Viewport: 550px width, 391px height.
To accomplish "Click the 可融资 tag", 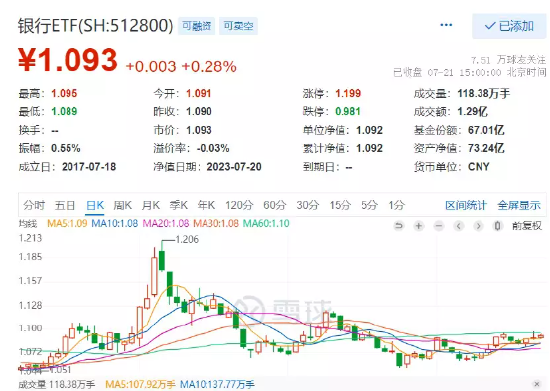I will (196, 26).
